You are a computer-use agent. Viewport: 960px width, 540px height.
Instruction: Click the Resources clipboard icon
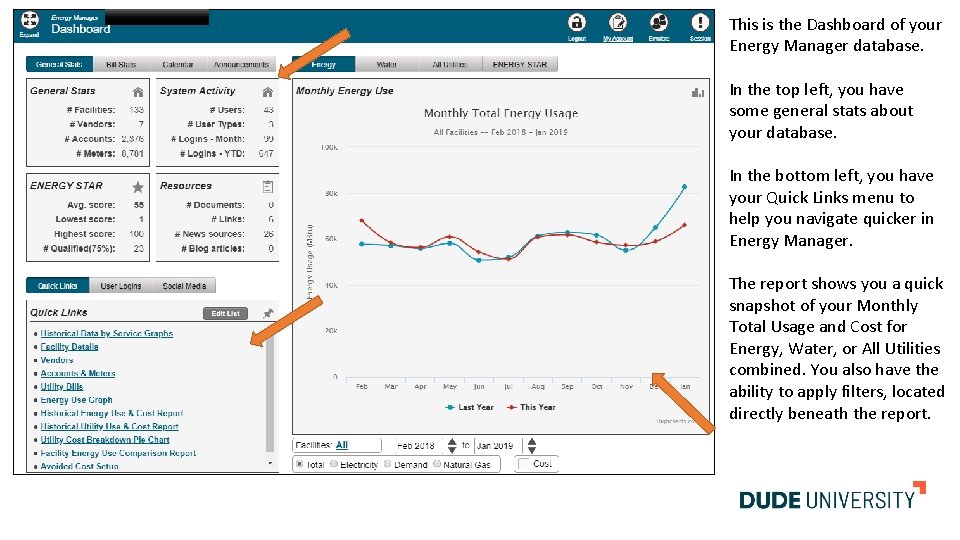(268, 187)
